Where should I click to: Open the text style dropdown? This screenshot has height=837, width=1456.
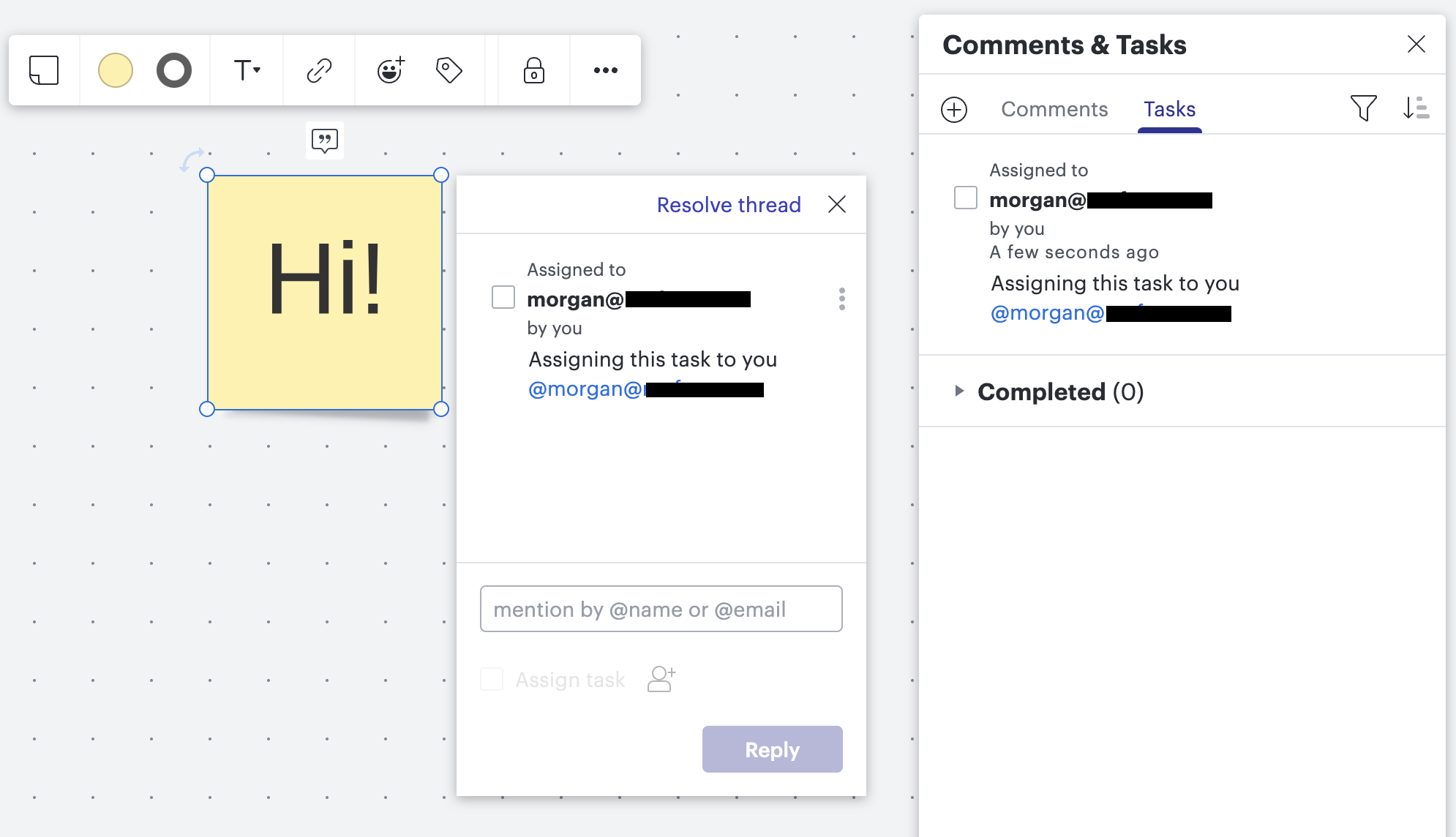[246, 70]
